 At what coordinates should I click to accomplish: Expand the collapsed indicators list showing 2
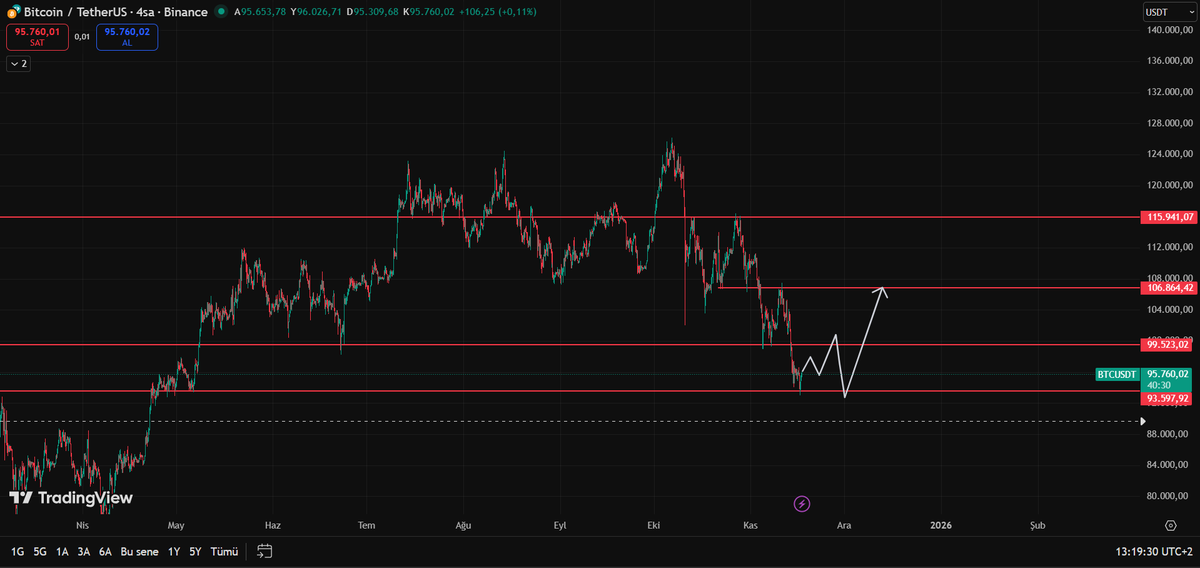(x=18, y=63)
